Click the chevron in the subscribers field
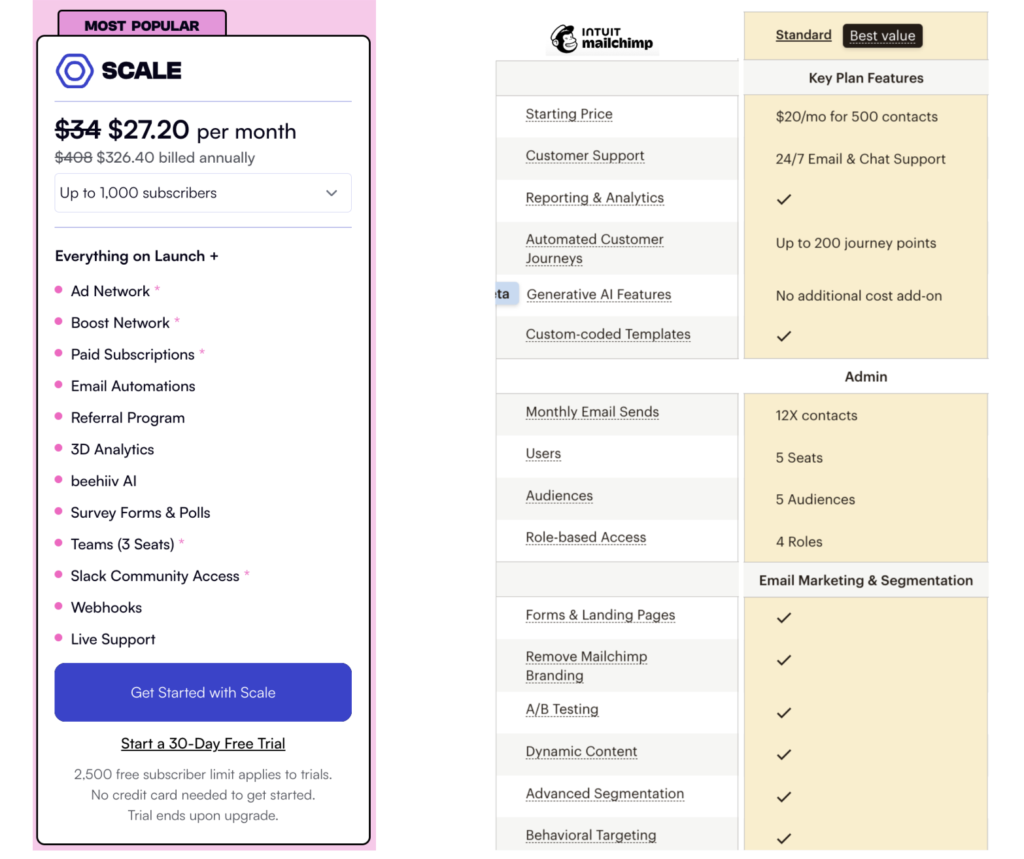 pyautogui.click(x=331, y=192)
